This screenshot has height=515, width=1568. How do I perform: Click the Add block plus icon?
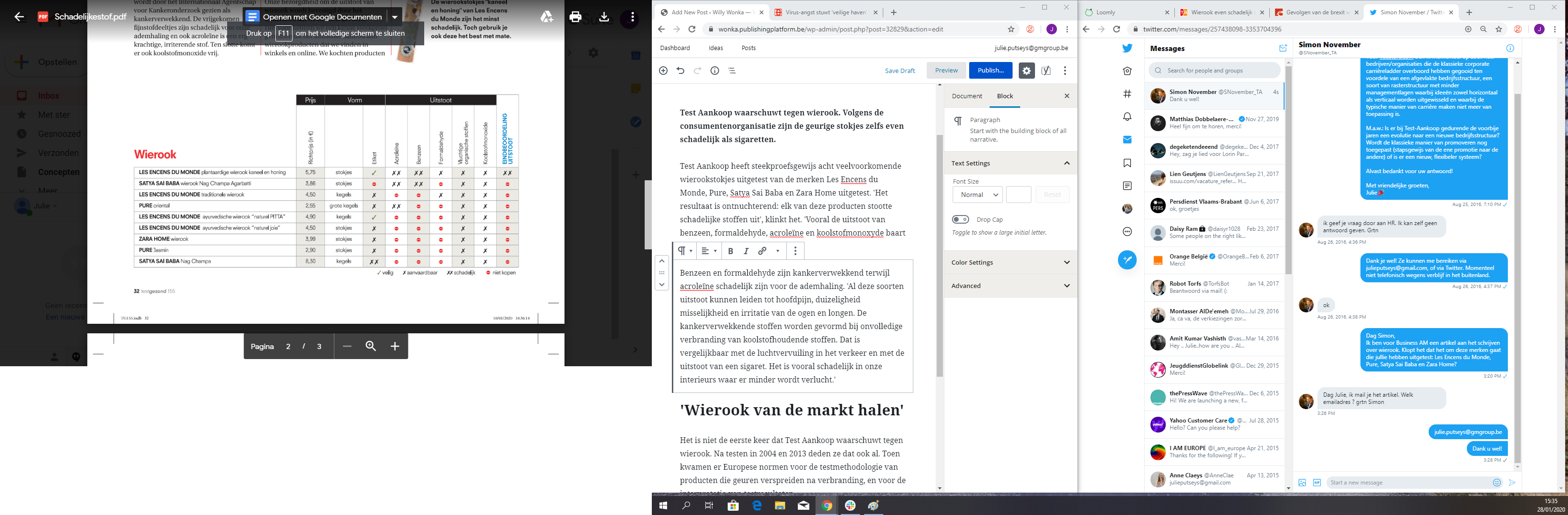pyautogui.click(x=663, y=71)
